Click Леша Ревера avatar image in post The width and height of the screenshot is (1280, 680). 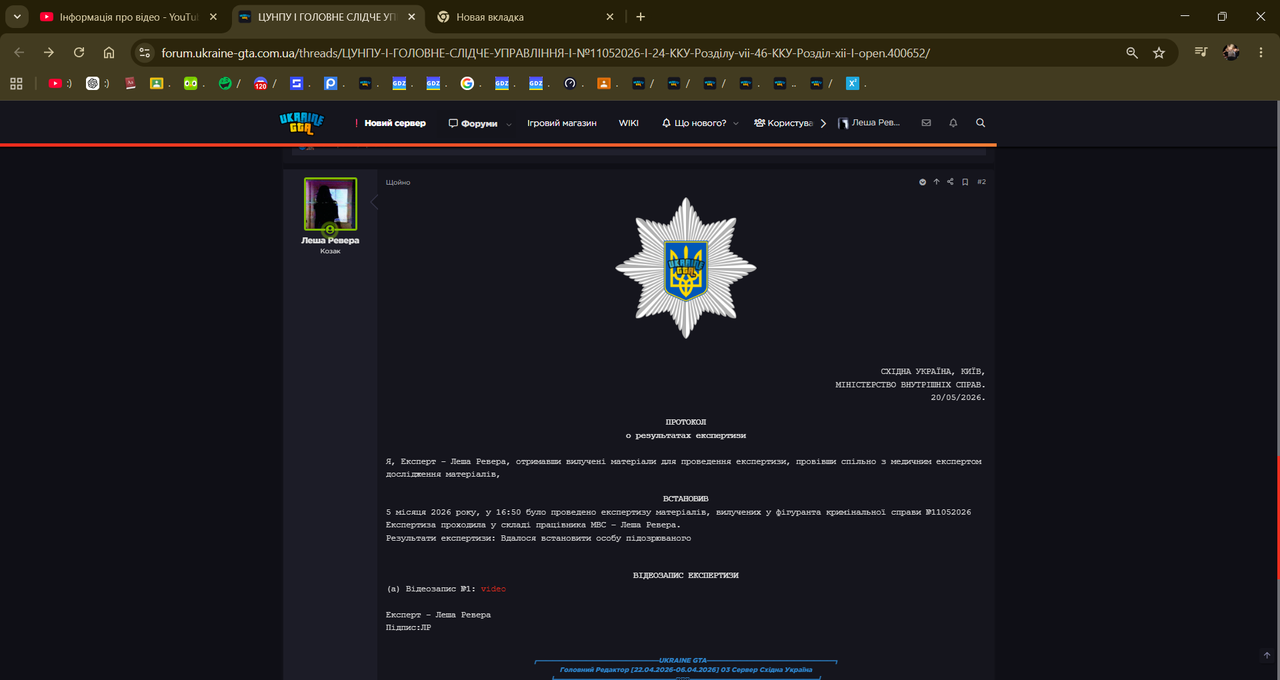(x=330, y=204)
